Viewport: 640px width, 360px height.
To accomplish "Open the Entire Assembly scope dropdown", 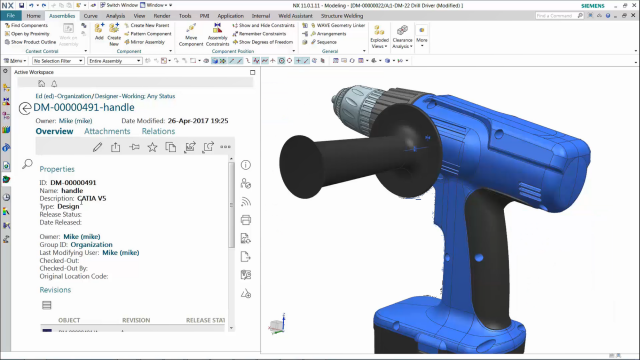I will click(x=114, y=61).
